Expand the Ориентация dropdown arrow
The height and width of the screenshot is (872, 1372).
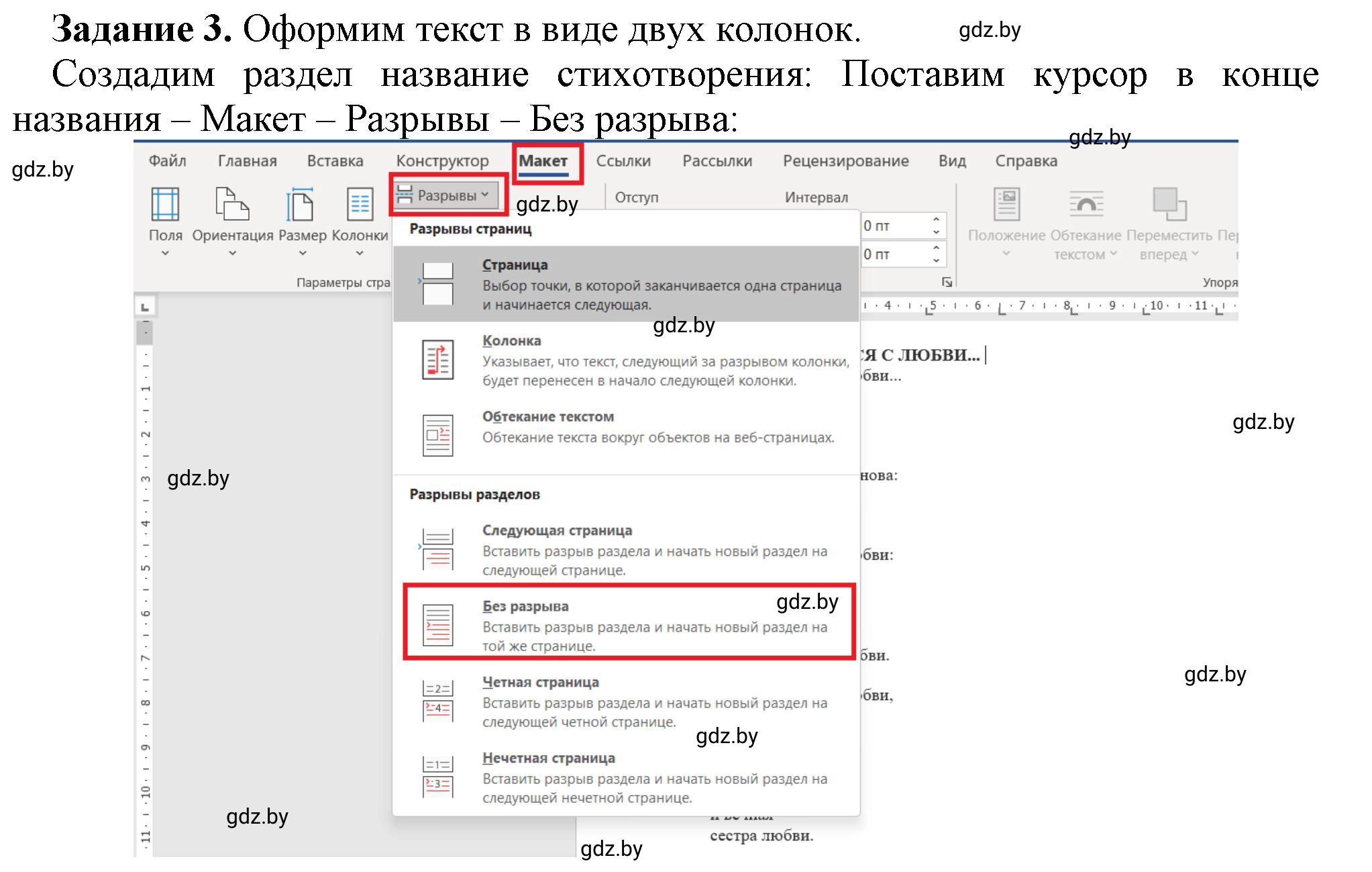tap(232, 254)
